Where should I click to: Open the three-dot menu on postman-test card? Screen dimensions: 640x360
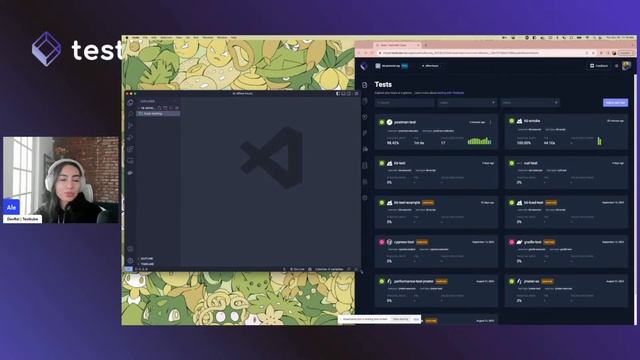pyautogui.click(x=491, y=122)
